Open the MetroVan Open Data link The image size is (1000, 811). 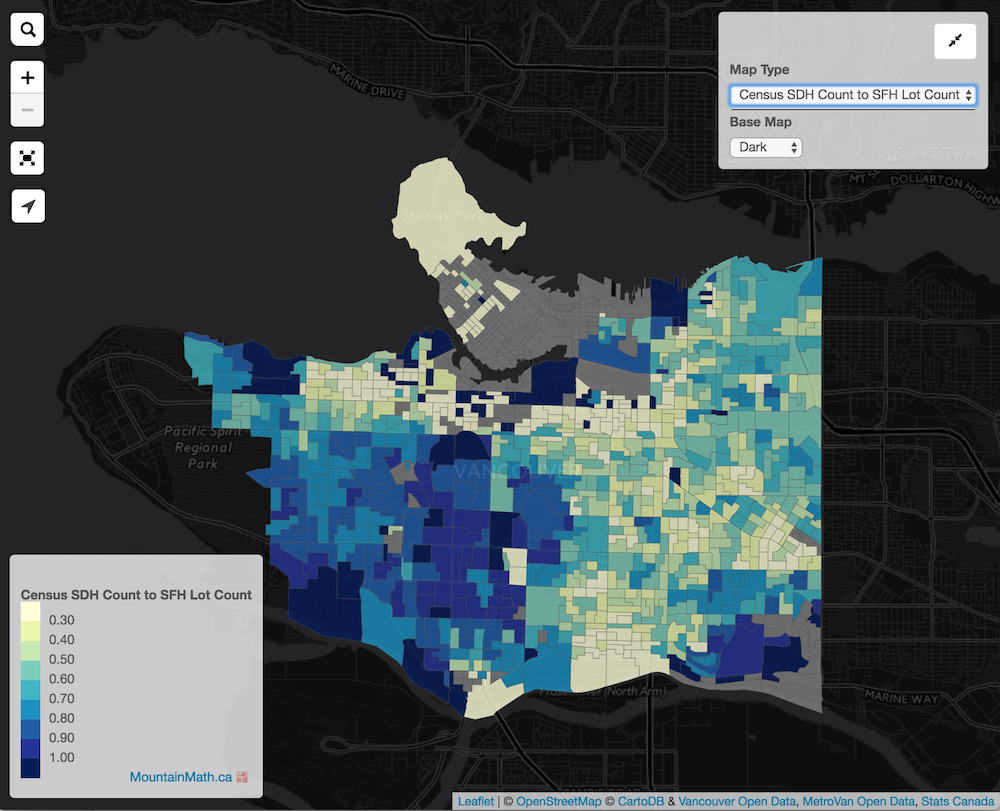tap(858, 801)
